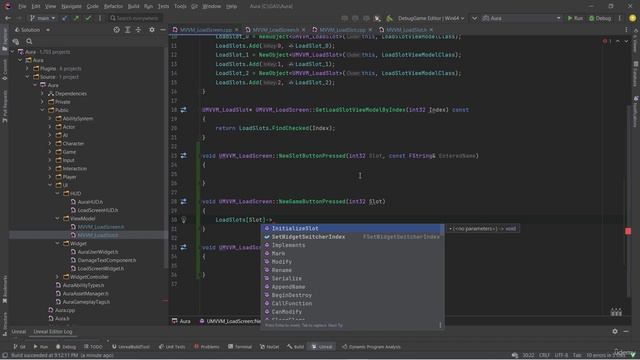Open the TODO tool window
The image size is (640, 360).
(x=93, y=347)
